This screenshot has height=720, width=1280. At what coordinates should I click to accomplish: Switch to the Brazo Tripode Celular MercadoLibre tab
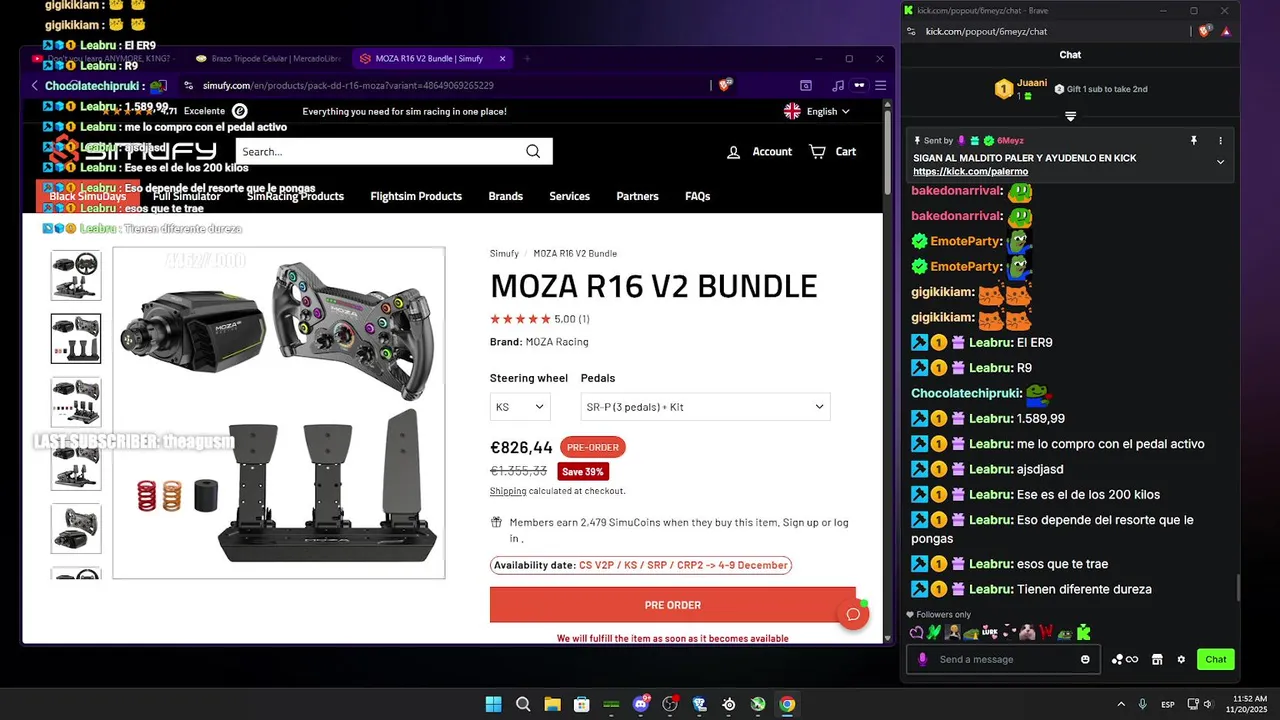click(267, 58)
